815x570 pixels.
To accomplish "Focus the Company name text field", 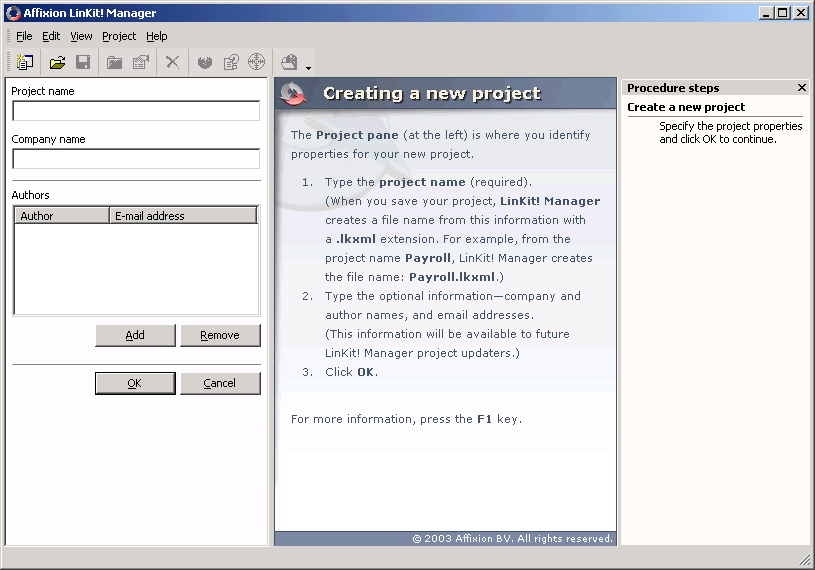I will pyautogui.click(x=135, y=159).
